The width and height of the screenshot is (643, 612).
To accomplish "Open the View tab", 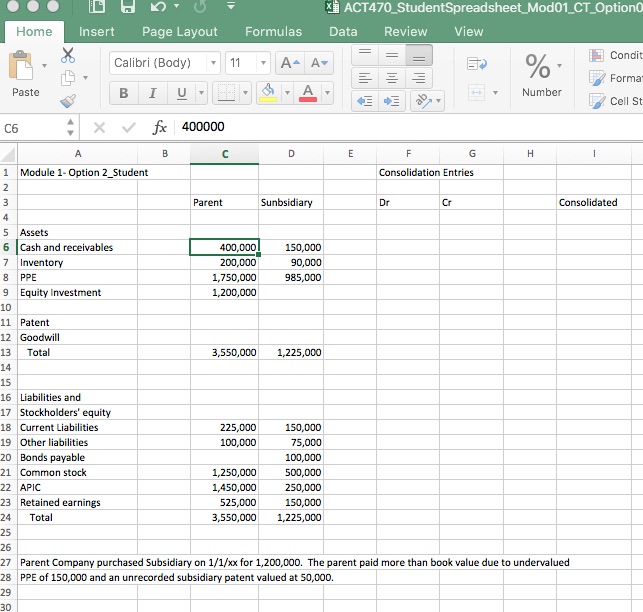I will [x=469, y=32].
